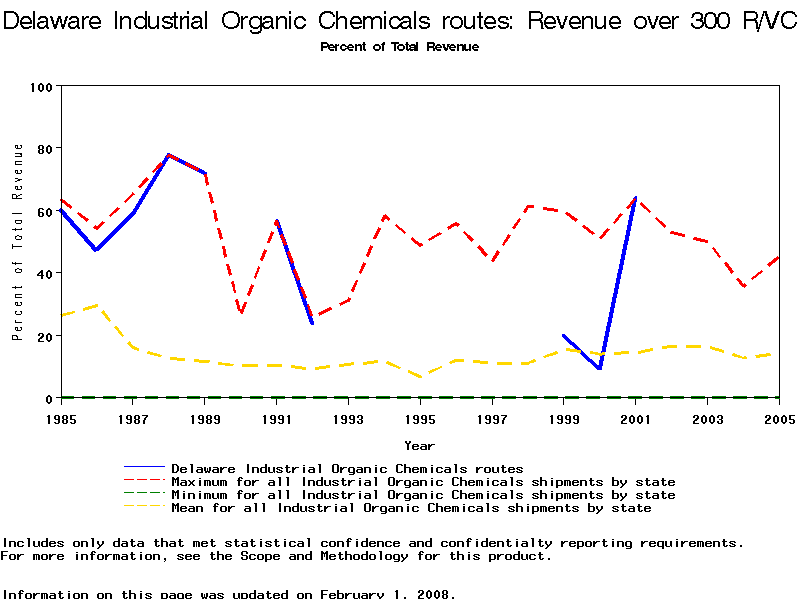
Task: Click the rotated 'Percent of Total Revenue' y-axis title
Action: click(x=18, y=242)
